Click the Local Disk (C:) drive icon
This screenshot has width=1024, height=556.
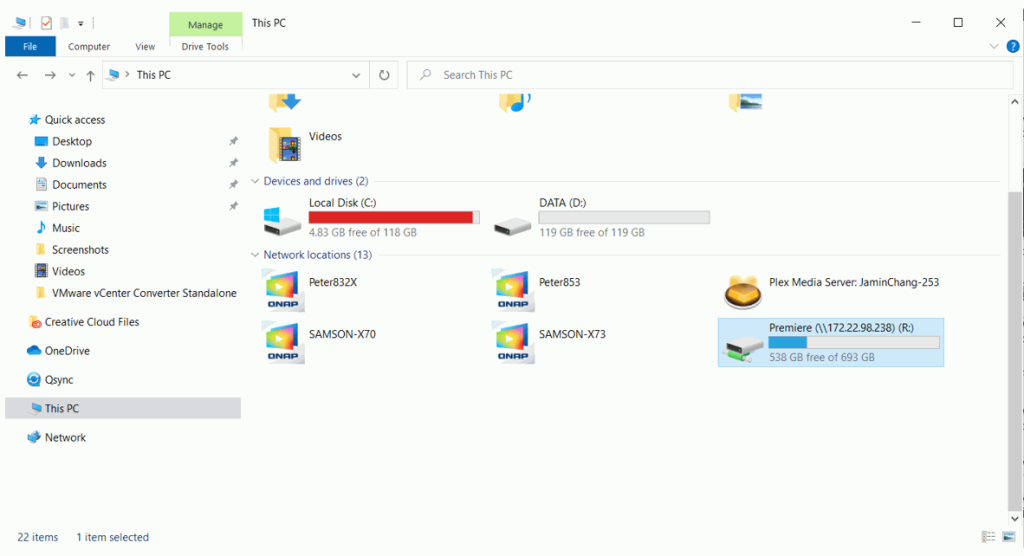point(283,222)
